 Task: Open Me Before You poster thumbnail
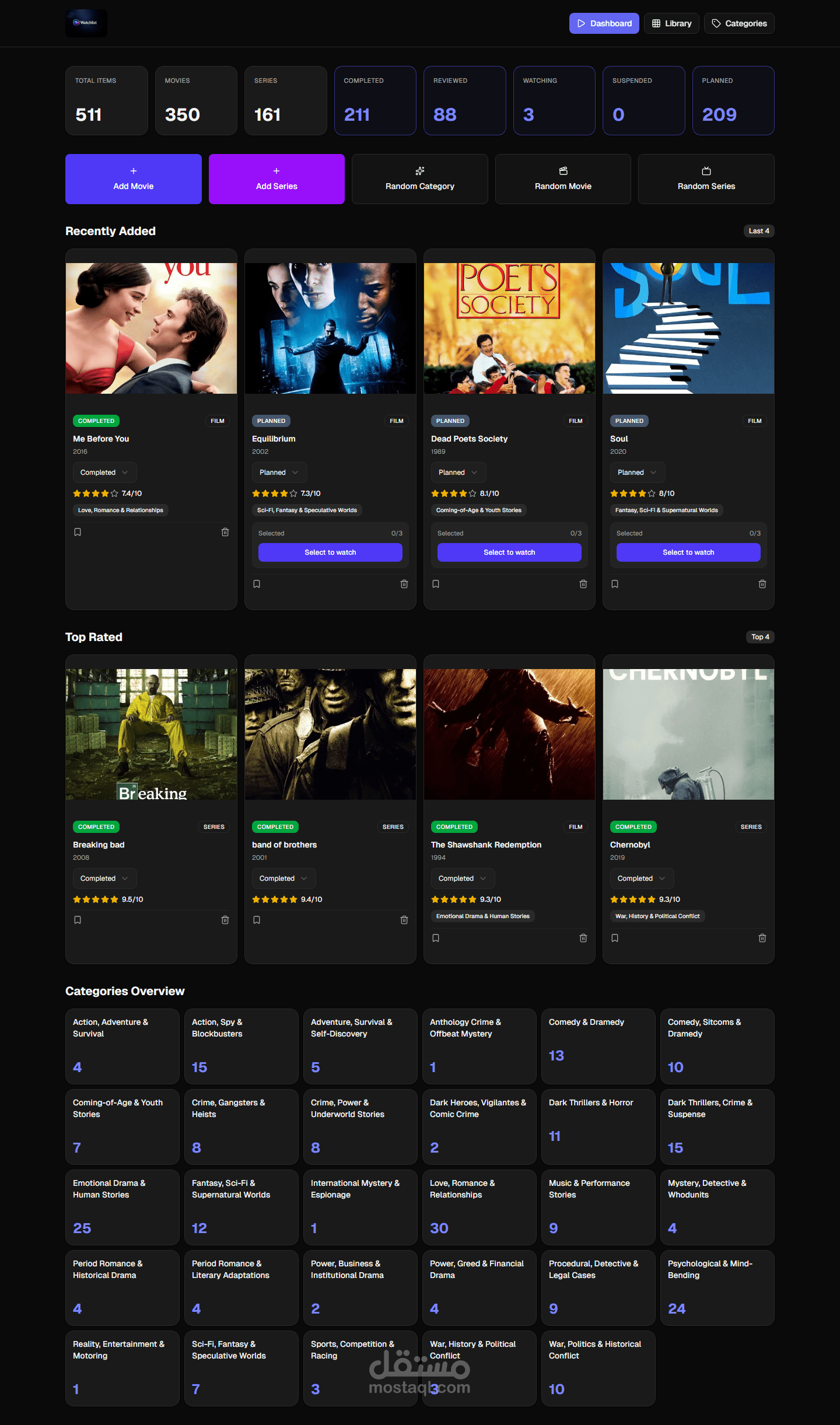click(x=151, y=328)
